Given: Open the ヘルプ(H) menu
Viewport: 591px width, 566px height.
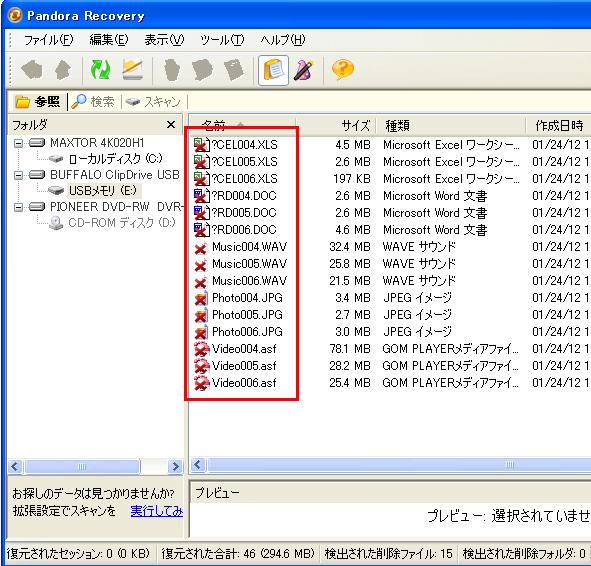Looking at the screenshot, I should 283,40.
